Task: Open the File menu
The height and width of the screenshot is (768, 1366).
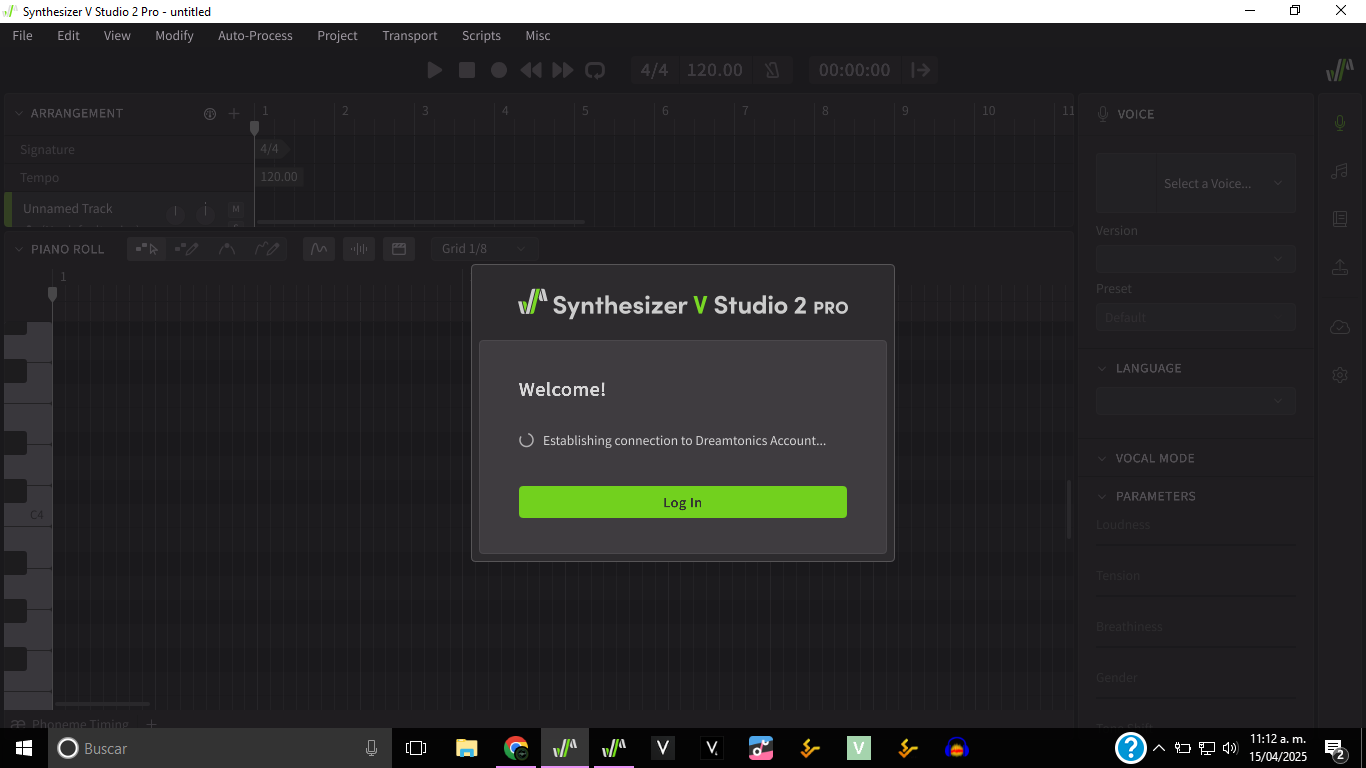Action: pyautogui.click(x=22, y=35)
